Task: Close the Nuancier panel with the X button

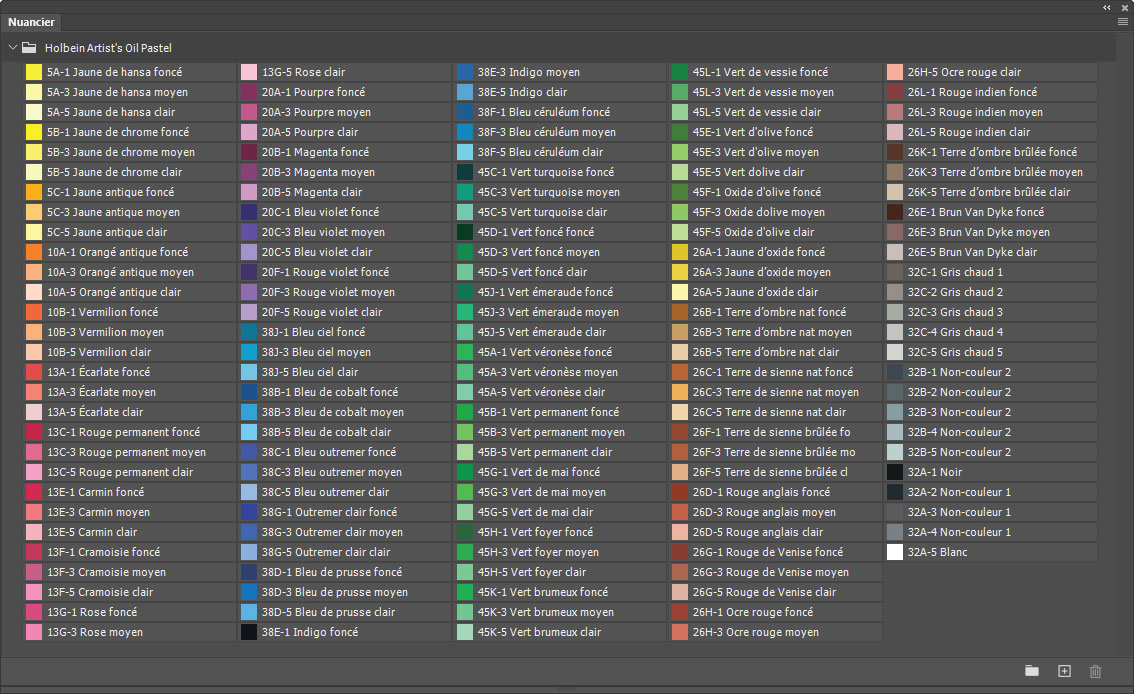Action: point(1124,7)
